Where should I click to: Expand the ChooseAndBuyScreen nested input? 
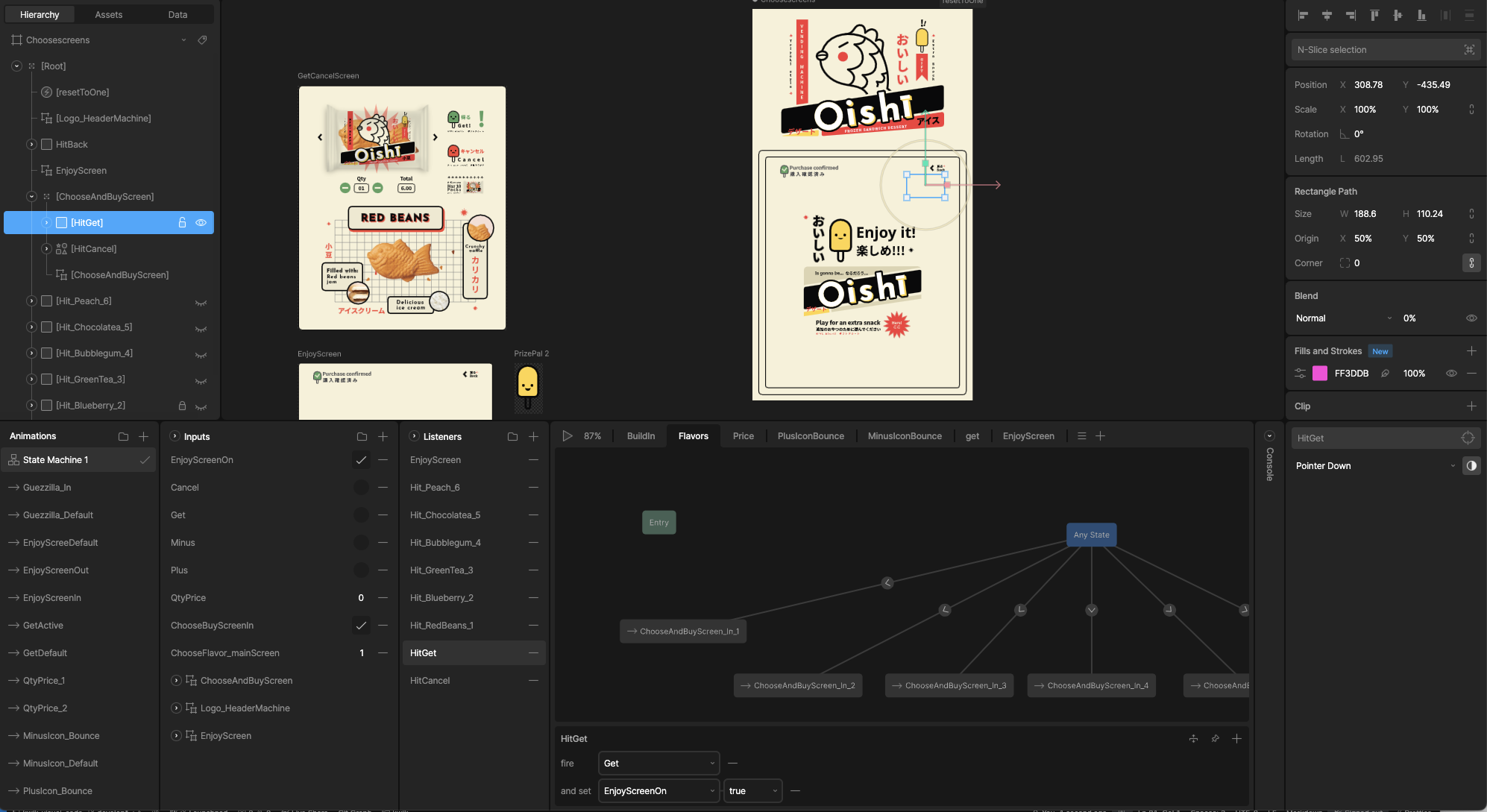176,680
